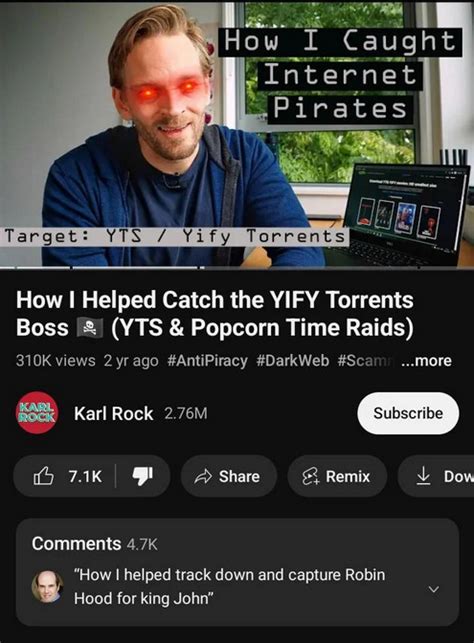Open the #DarkWeb hashtag
The height and width of the screenshot is (643, 474).
(292, 361)
